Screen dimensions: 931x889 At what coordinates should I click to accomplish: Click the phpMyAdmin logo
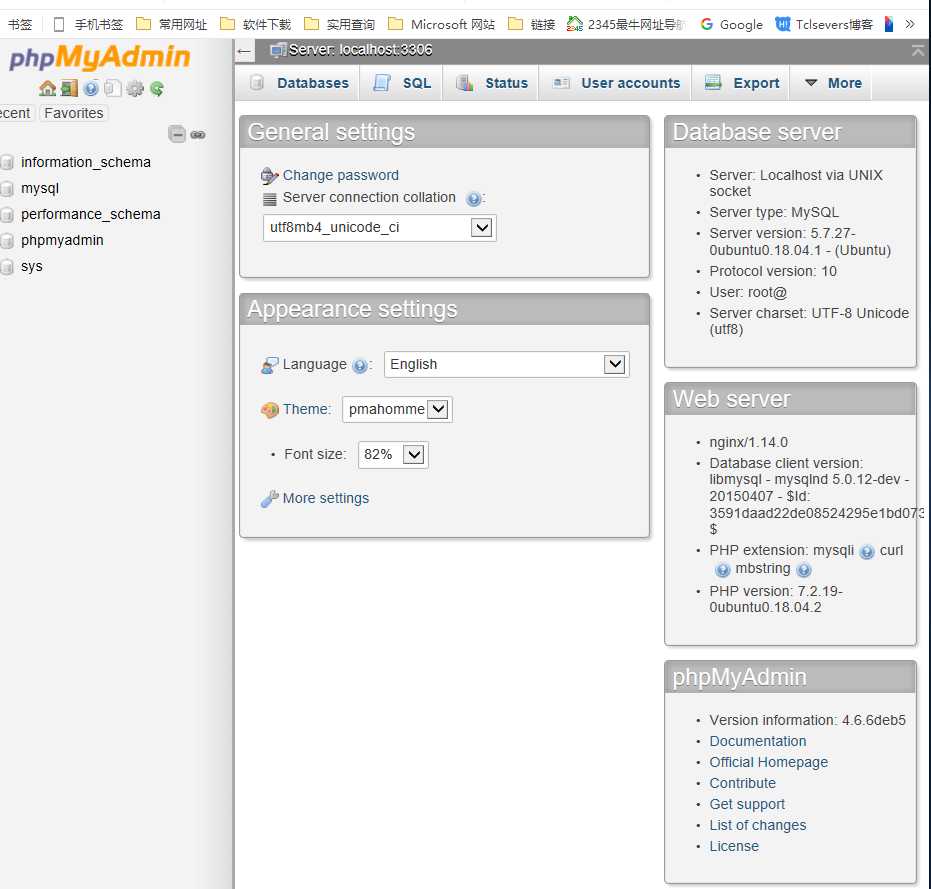pos(100,58)
